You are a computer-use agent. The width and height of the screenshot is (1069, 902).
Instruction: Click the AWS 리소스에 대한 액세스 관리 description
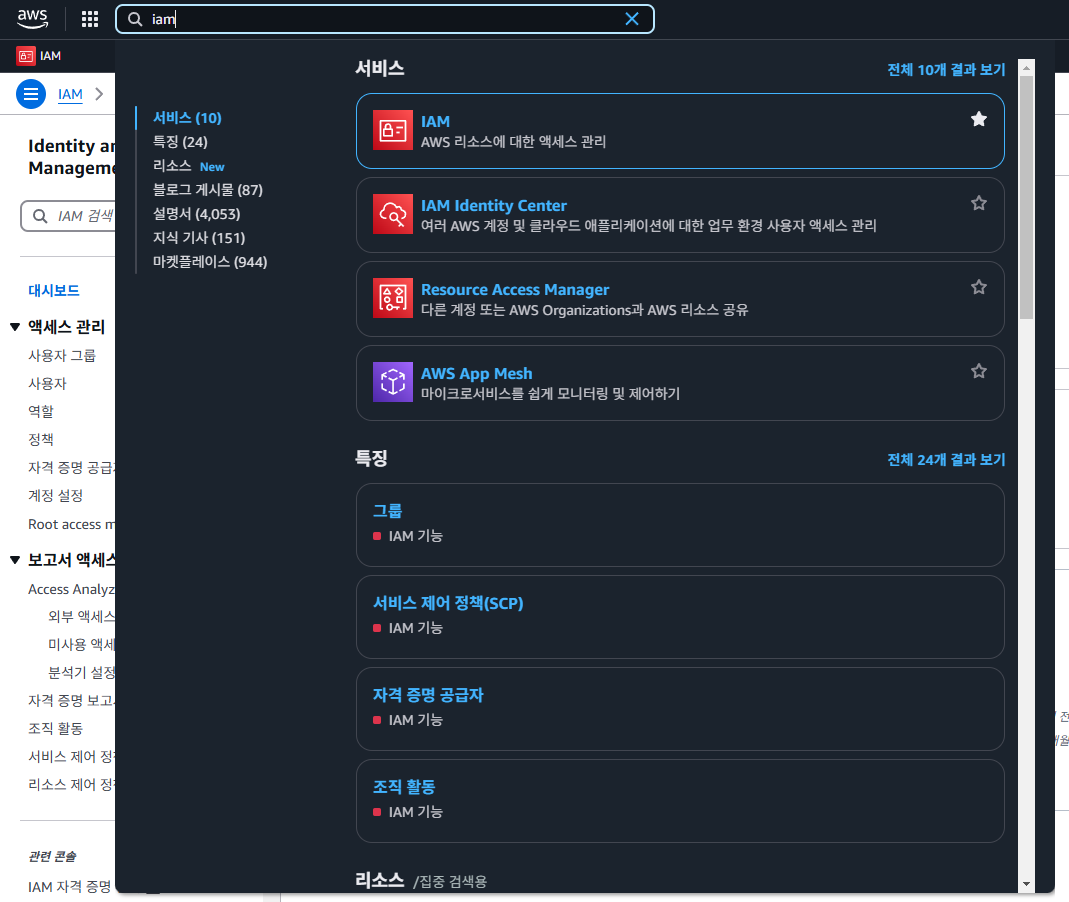(513, 142)
